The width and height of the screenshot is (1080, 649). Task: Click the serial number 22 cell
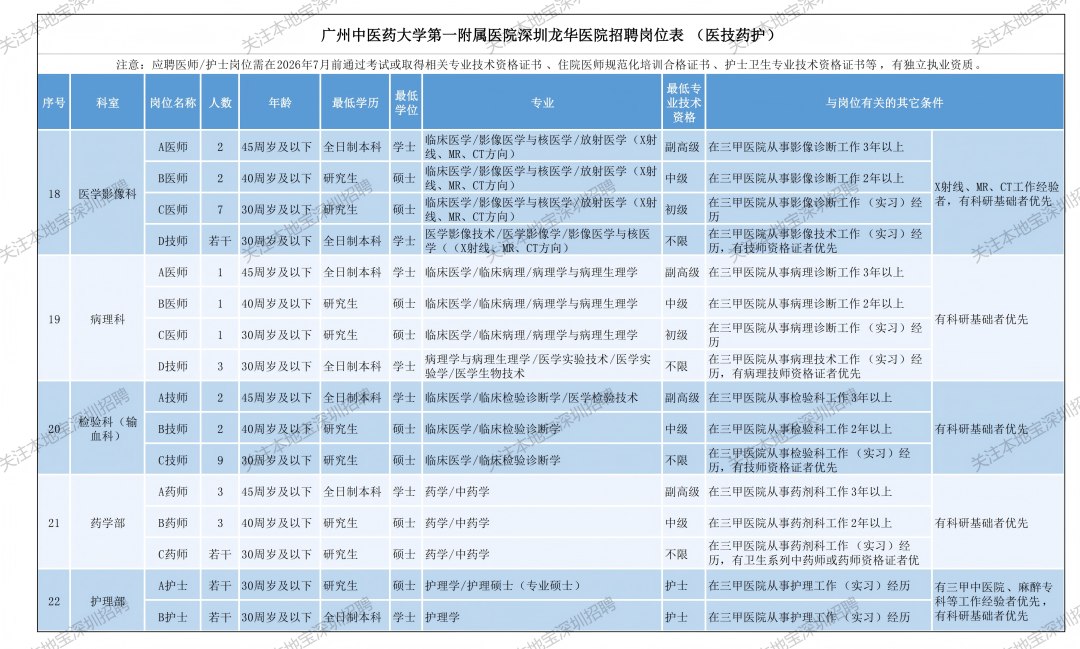[x=54, y=601]
